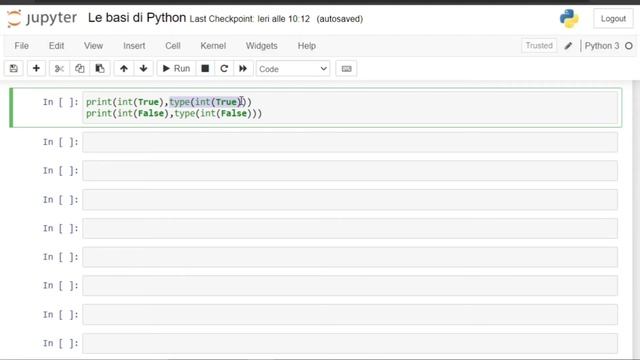The height and width of the screenshot is (360, 640).
Task: Open the Widgets menu
Action: 262,46
